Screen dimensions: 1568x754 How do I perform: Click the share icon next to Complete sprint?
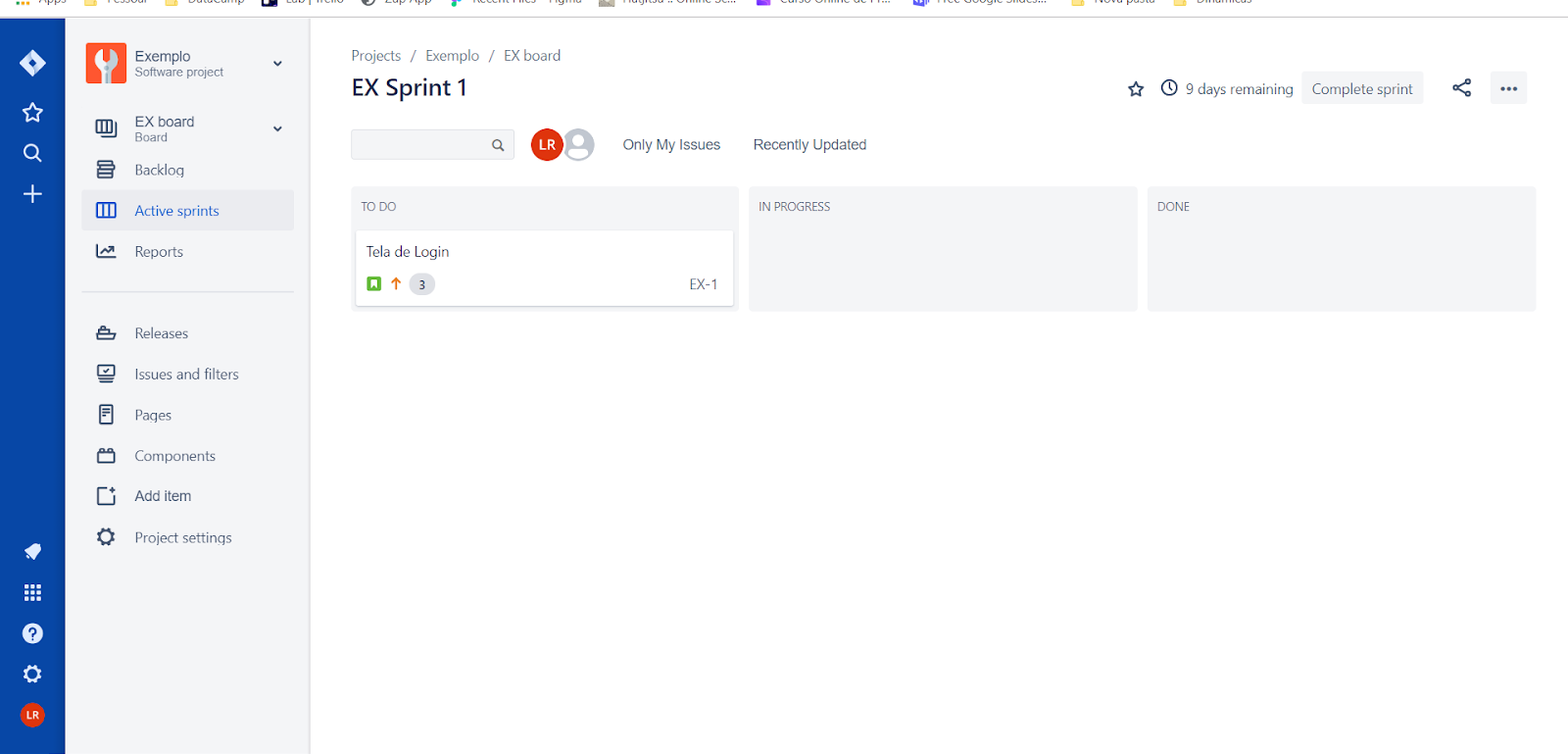1461,88
